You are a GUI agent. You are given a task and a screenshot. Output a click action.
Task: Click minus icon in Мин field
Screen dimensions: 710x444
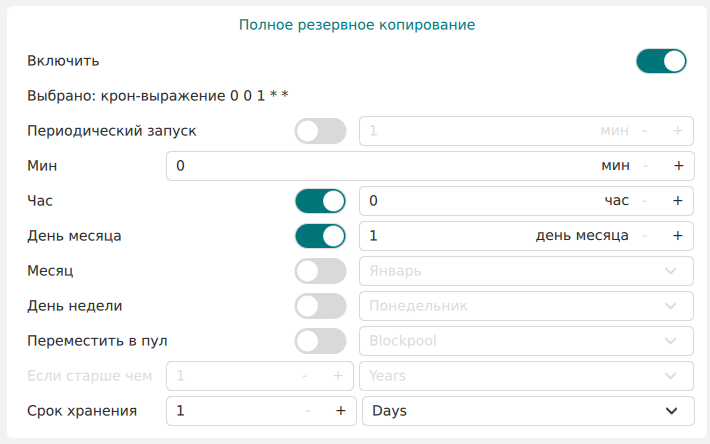pos(645,166)
